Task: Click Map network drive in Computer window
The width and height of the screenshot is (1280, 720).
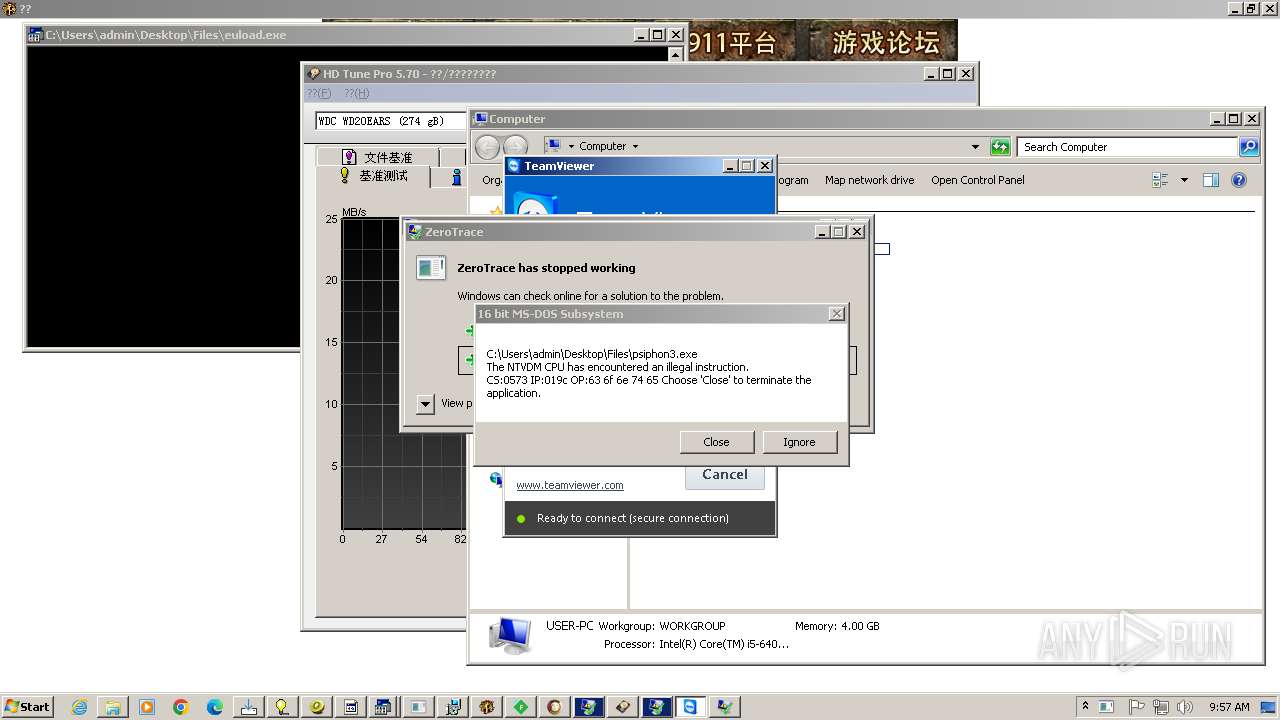Action: 869,180
